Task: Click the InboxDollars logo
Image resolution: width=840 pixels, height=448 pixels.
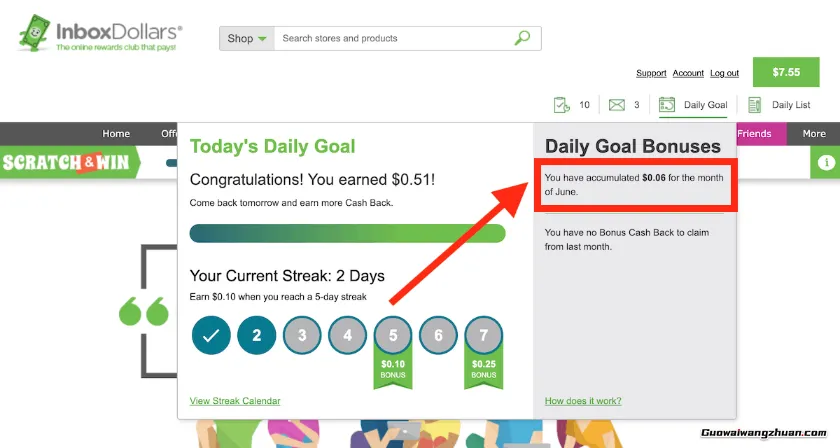Action: [x=100, y=37]
